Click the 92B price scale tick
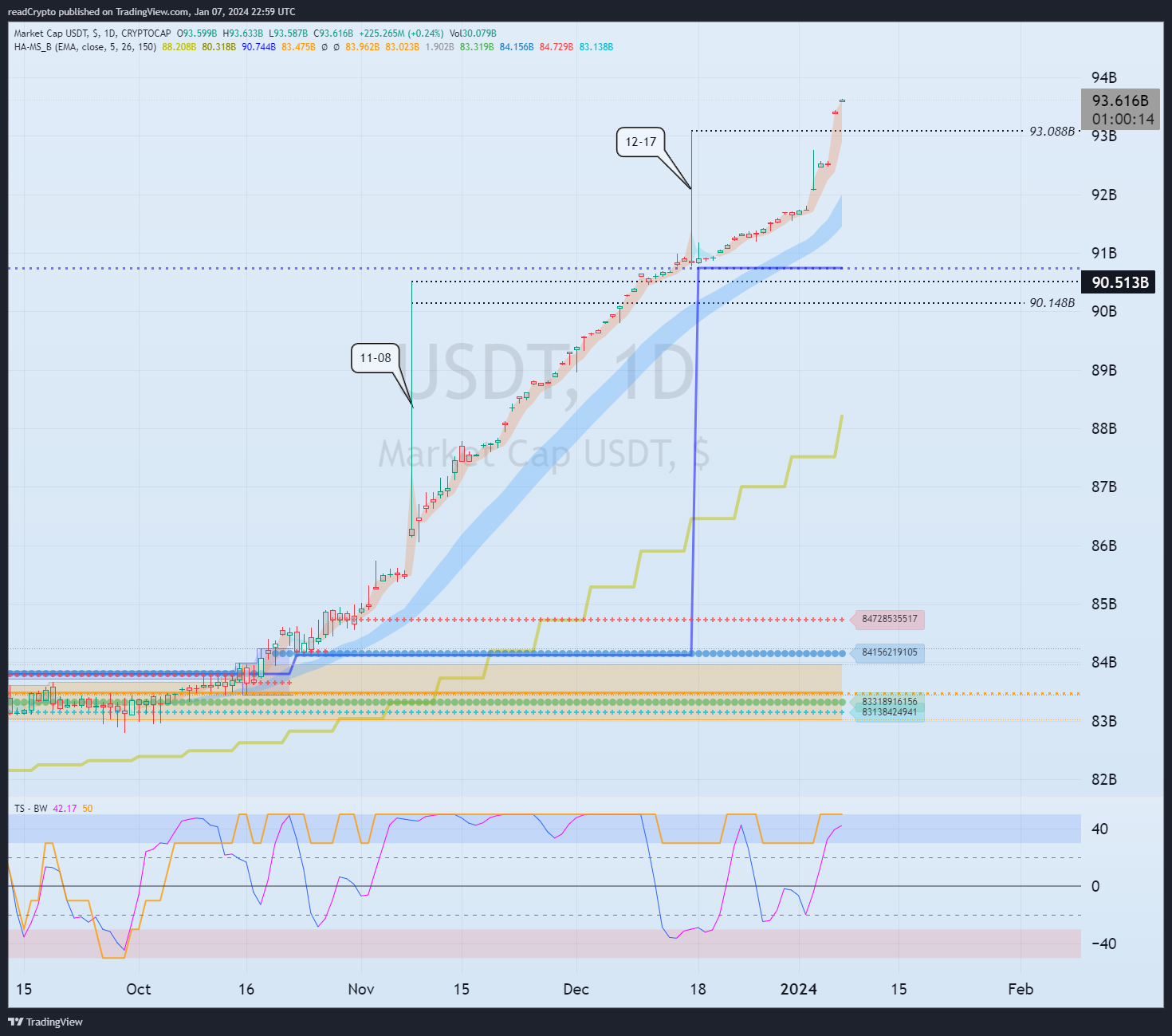The image size is (1172, 1036). [x=1104, y=195]
